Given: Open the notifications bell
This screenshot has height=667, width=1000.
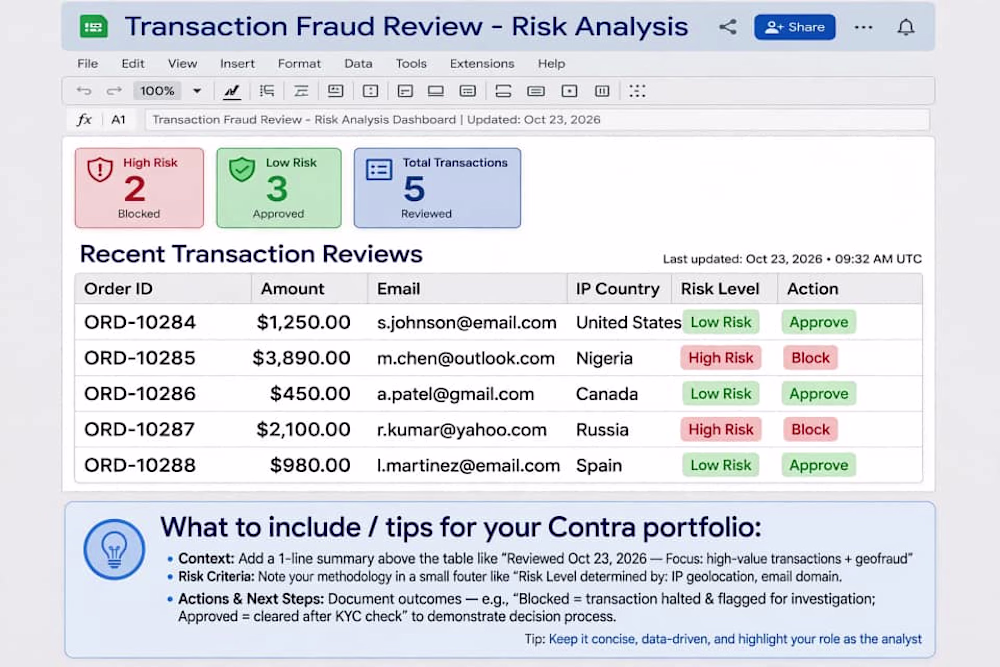Looking at the screenshot, I should click(906, 27).
